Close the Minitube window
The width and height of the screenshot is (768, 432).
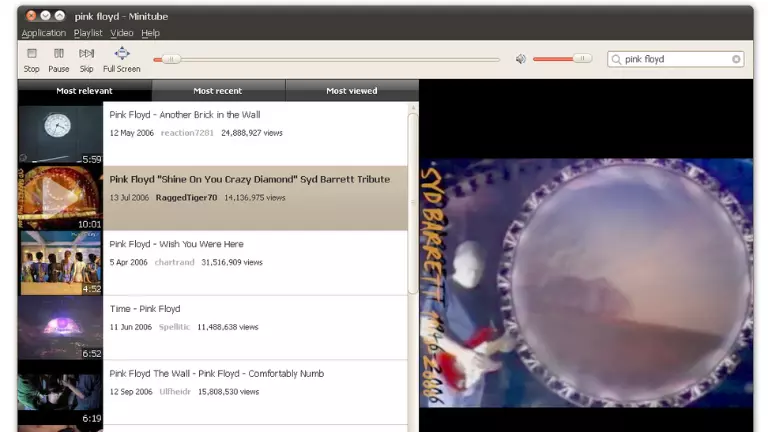click(x=31, y=16)
